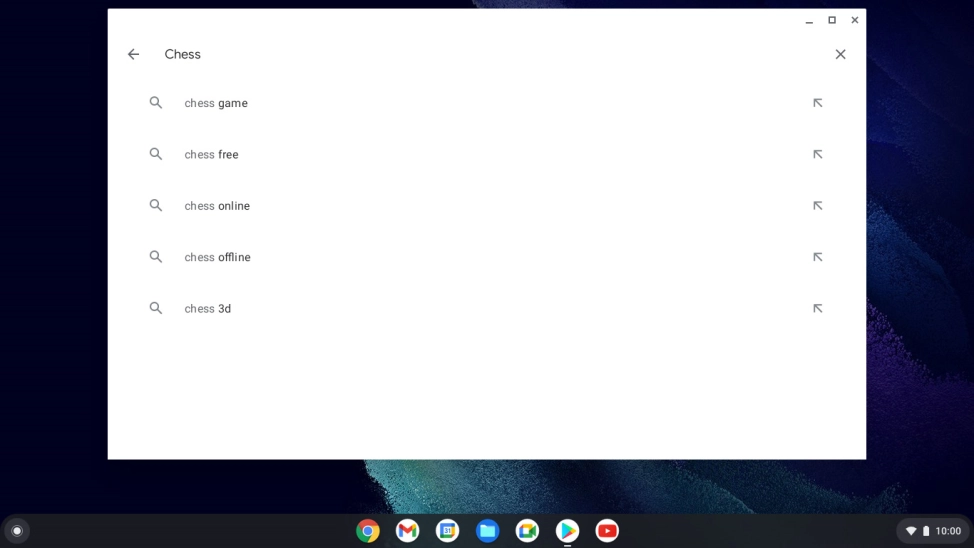The height and width of the screenshot is (548, 974).
Task: Maximize the Play Store window
Action: pyautogui.click(x=832, y=21)
